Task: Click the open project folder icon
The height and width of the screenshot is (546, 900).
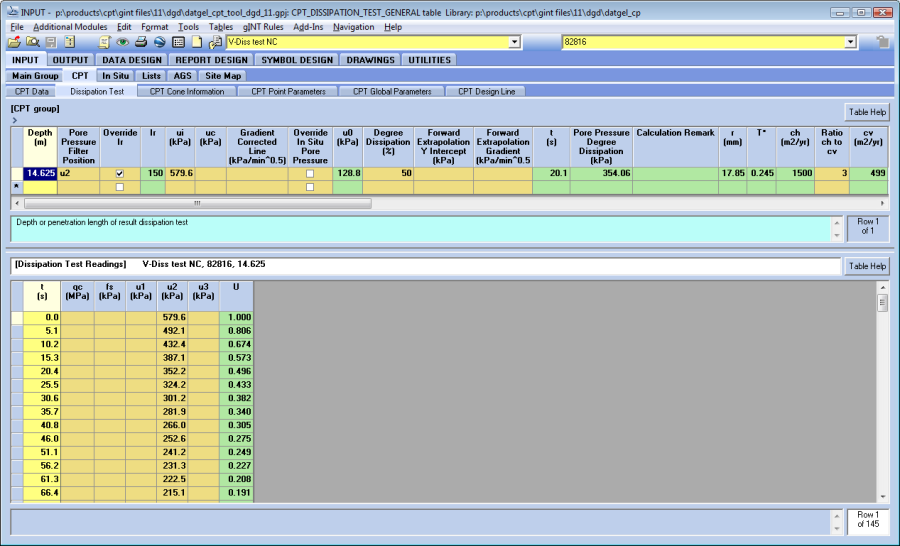Action: click(13, 42)
